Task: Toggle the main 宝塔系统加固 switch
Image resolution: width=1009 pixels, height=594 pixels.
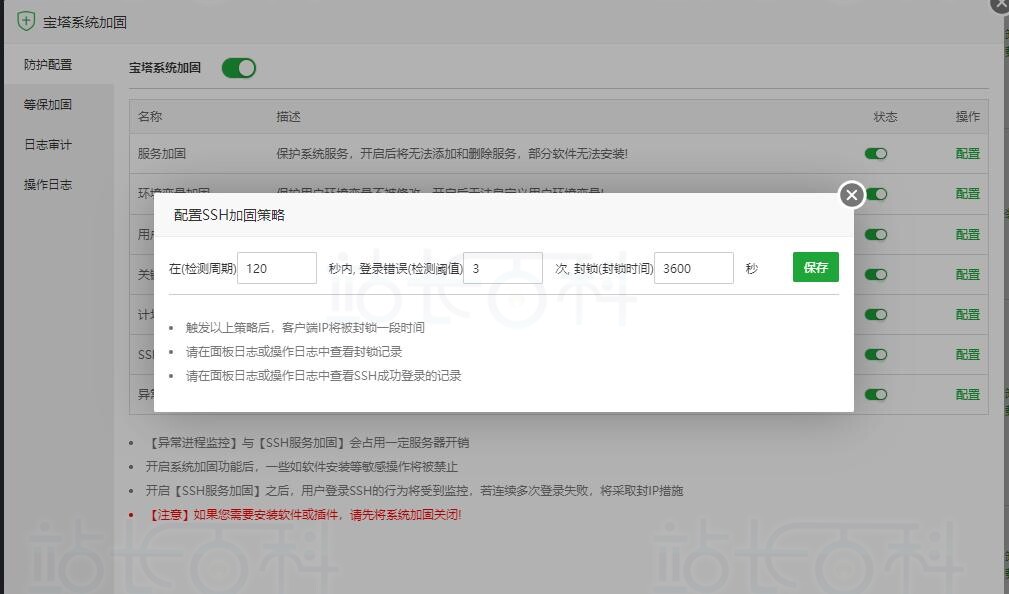Action: (239, 68)
